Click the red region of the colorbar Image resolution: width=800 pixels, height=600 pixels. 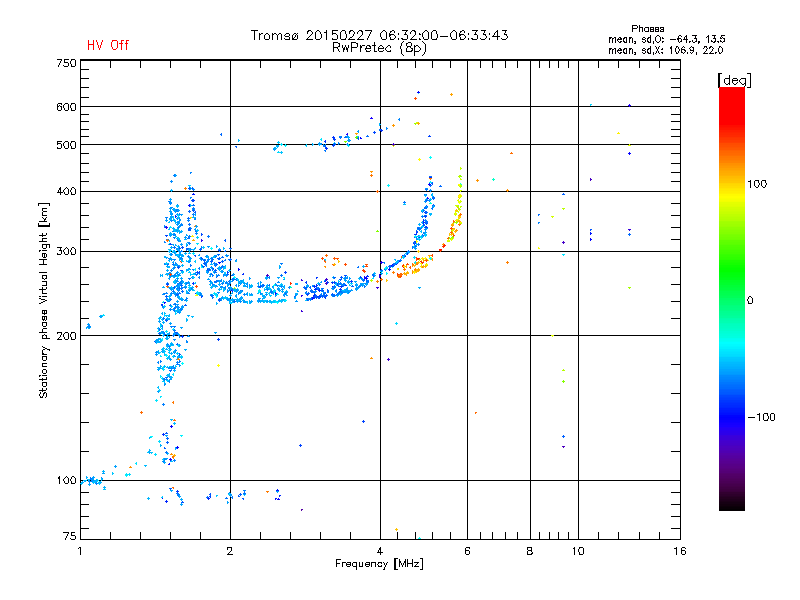click(x=732, y=105)
